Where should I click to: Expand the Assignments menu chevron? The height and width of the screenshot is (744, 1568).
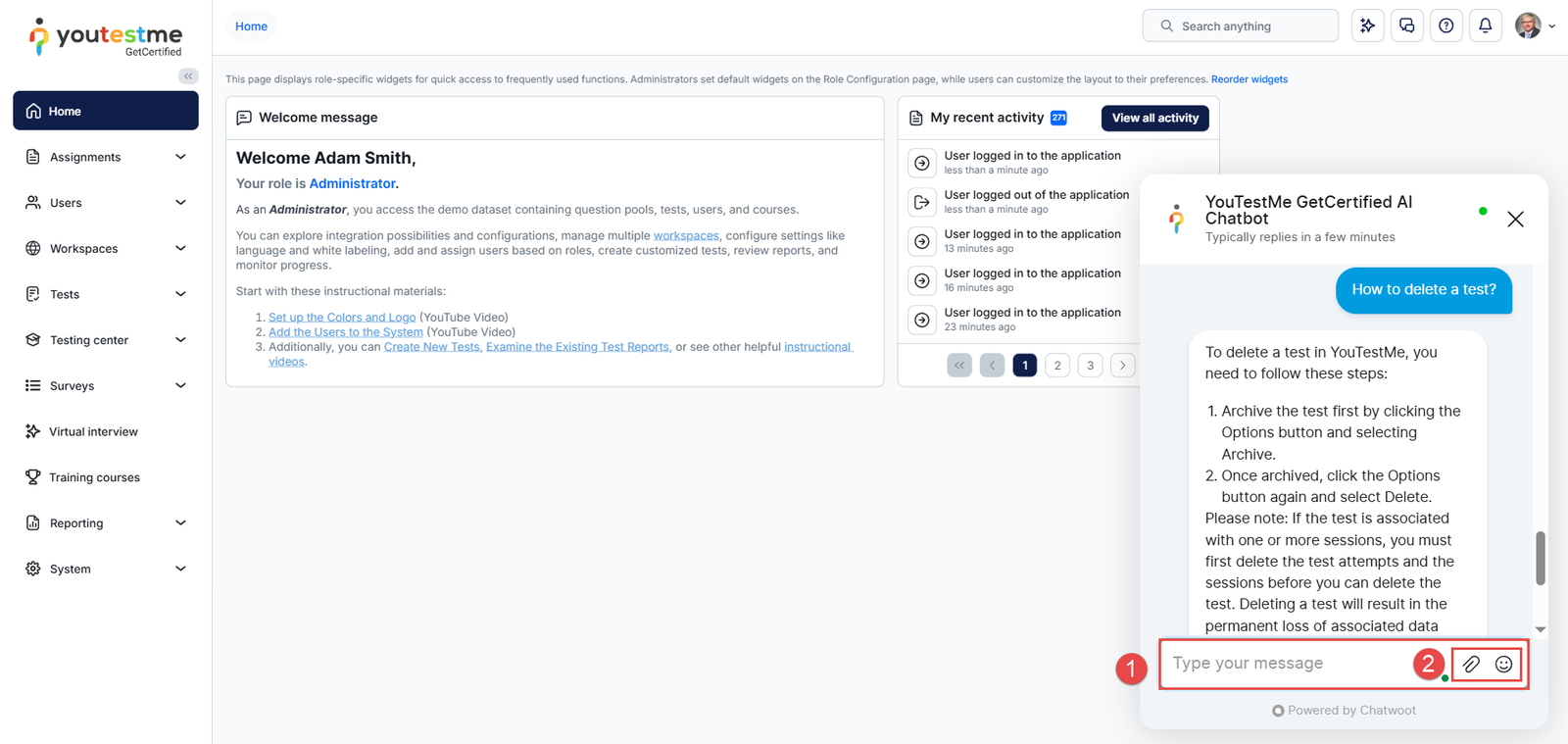click(x=180, y=157)
